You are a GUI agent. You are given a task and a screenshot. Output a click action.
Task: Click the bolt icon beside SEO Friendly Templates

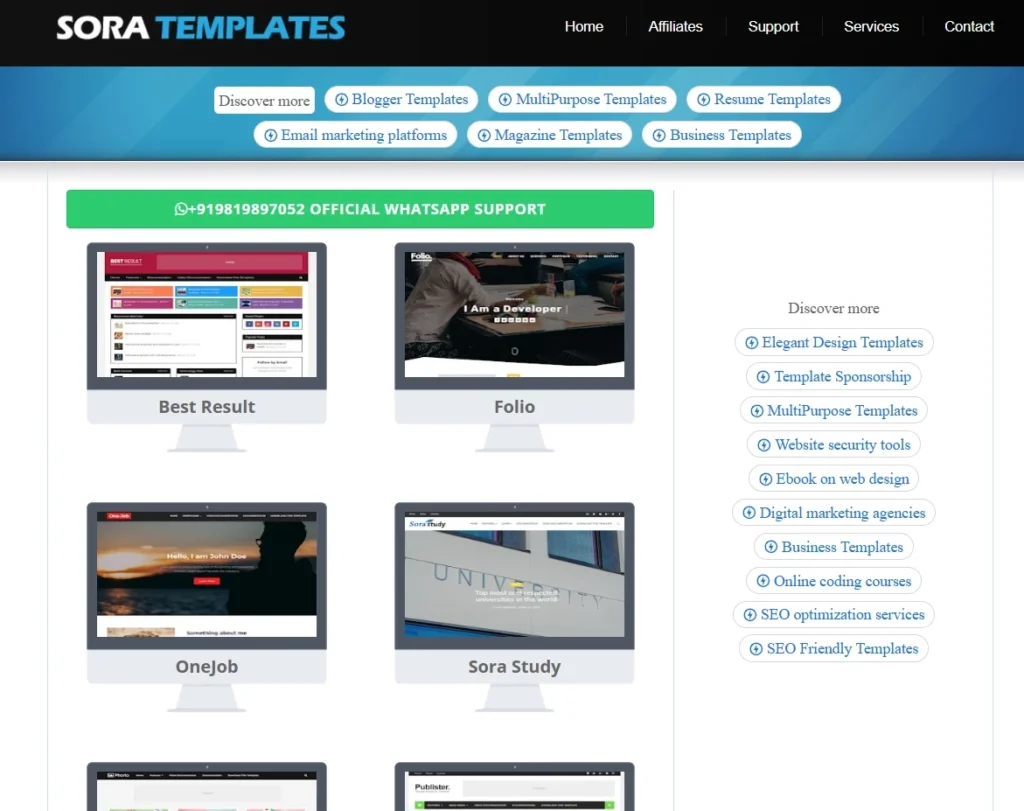(x=756, y=648)
